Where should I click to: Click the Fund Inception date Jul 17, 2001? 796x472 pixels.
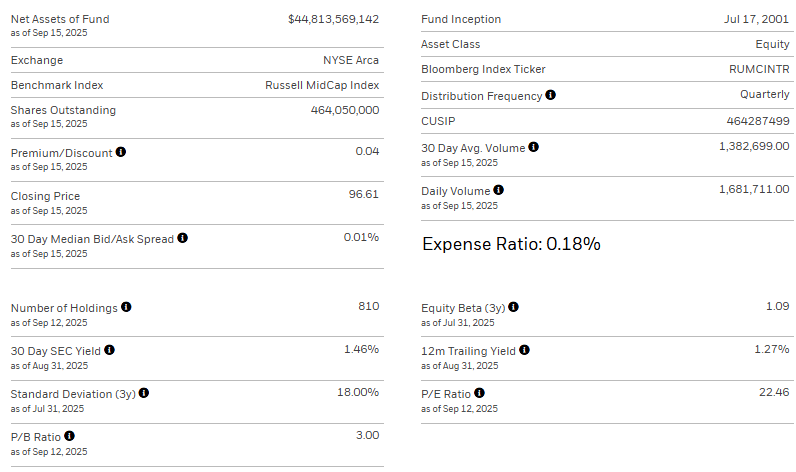pyautogui.click(x=755, y=19)
